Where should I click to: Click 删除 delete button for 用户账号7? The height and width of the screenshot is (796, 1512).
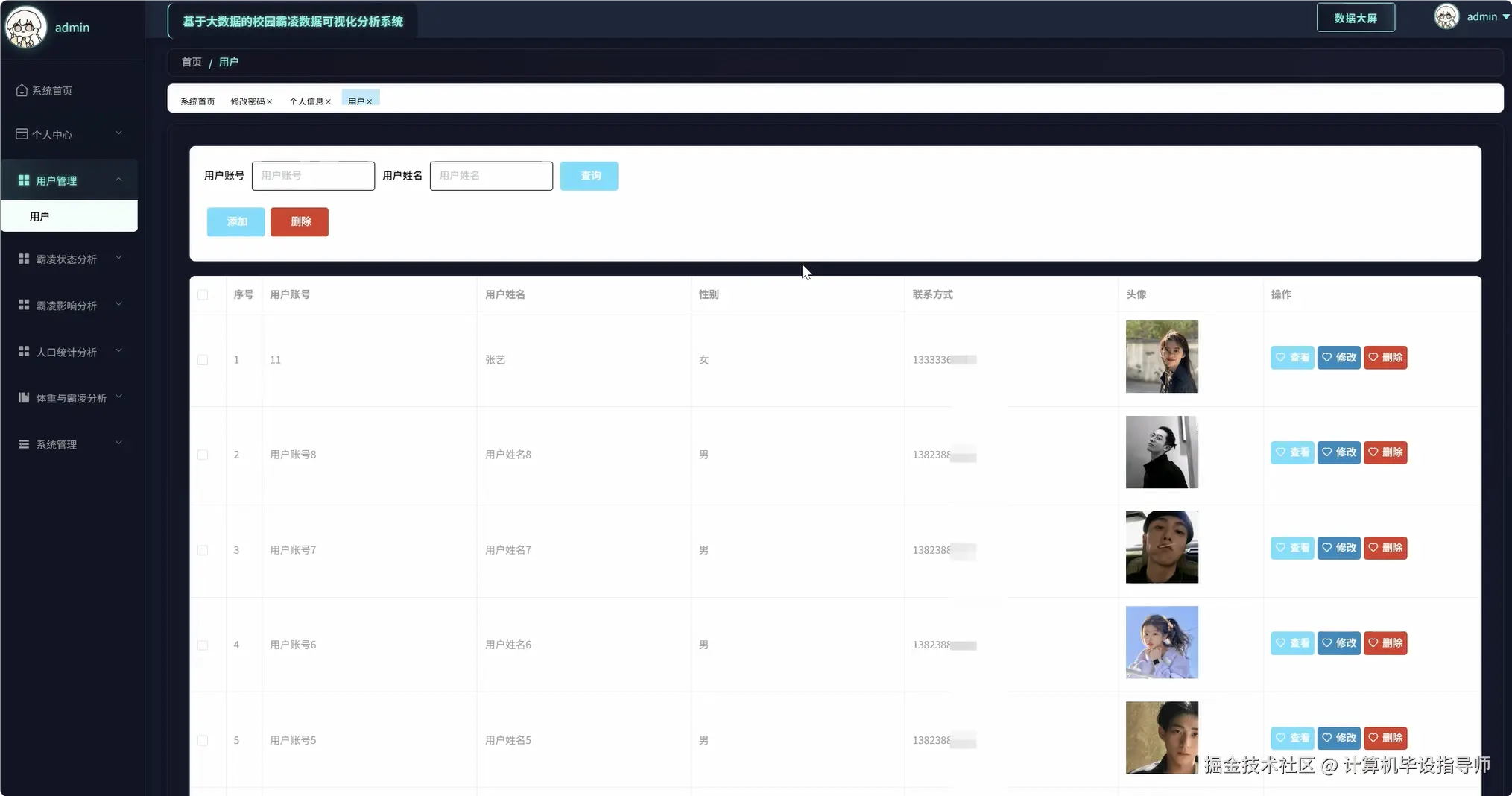1385,548
